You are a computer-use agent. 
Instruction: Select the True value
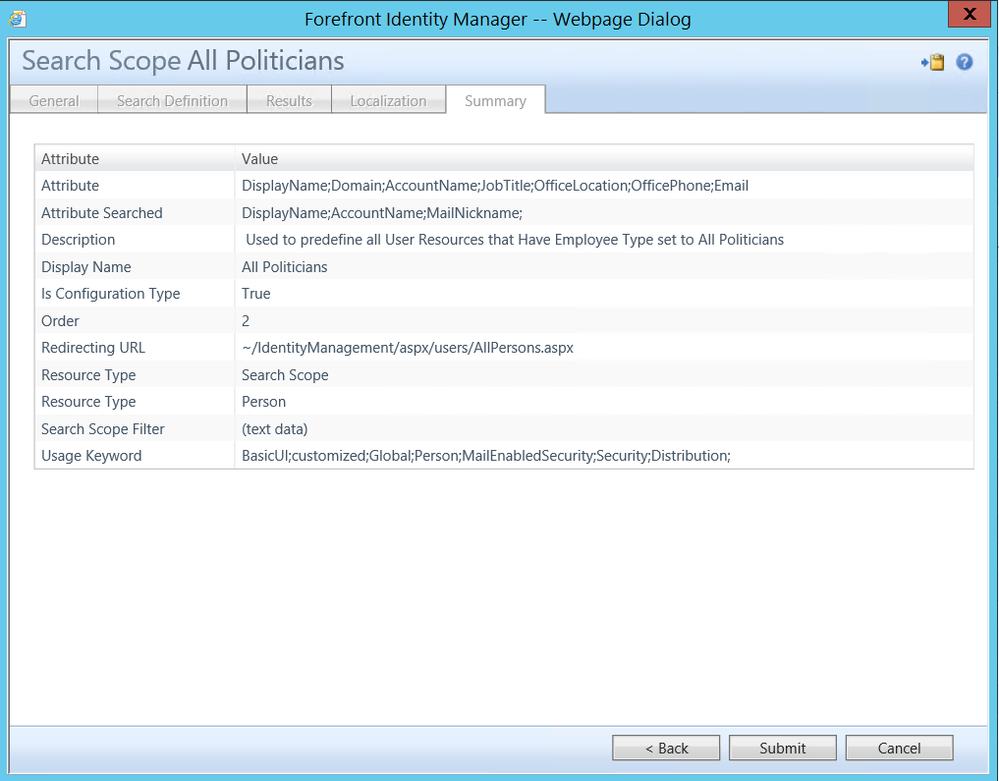[x=256, y=294]
